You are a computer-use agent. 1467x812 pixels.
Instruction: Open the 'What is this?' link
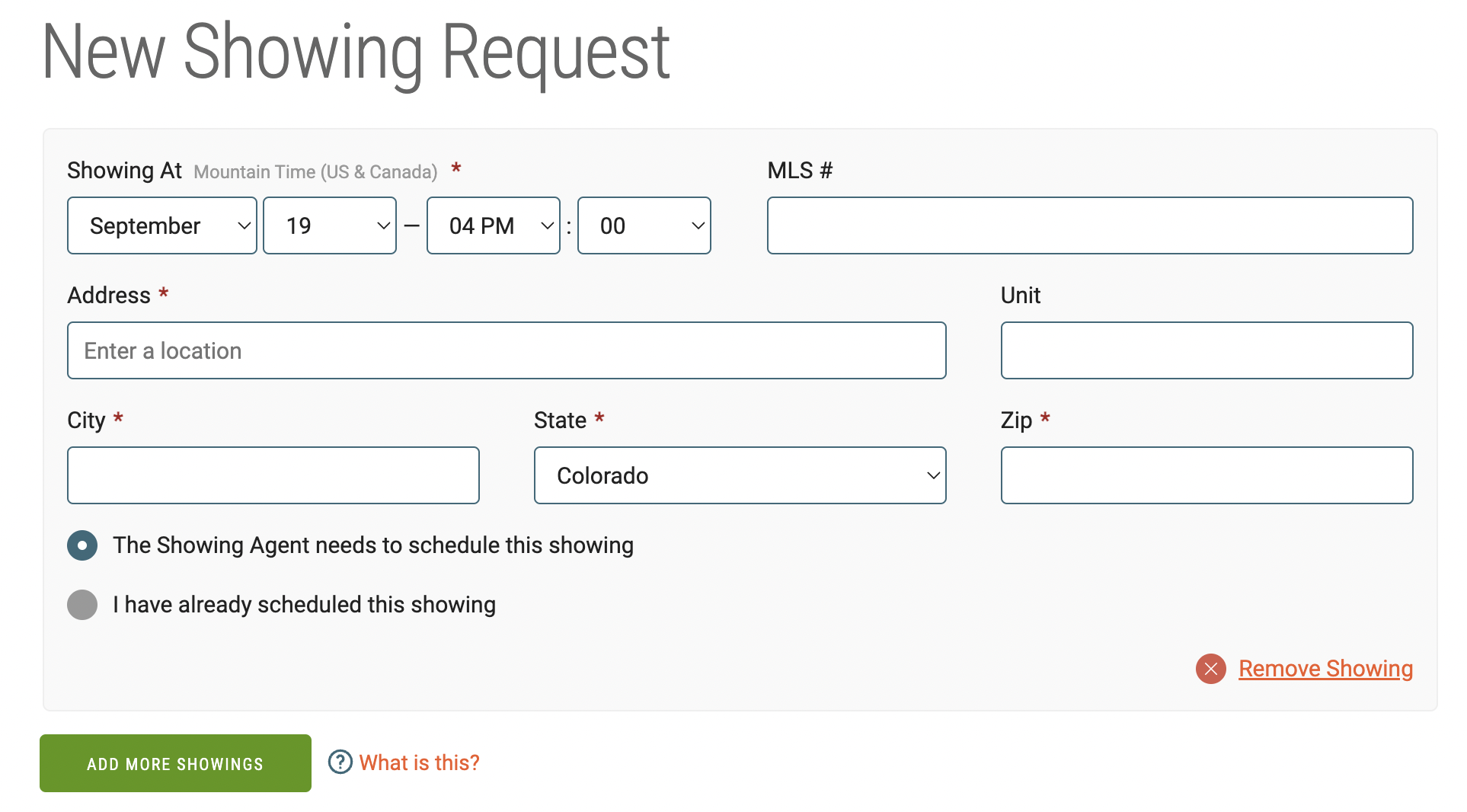click(x=419, y=762)
